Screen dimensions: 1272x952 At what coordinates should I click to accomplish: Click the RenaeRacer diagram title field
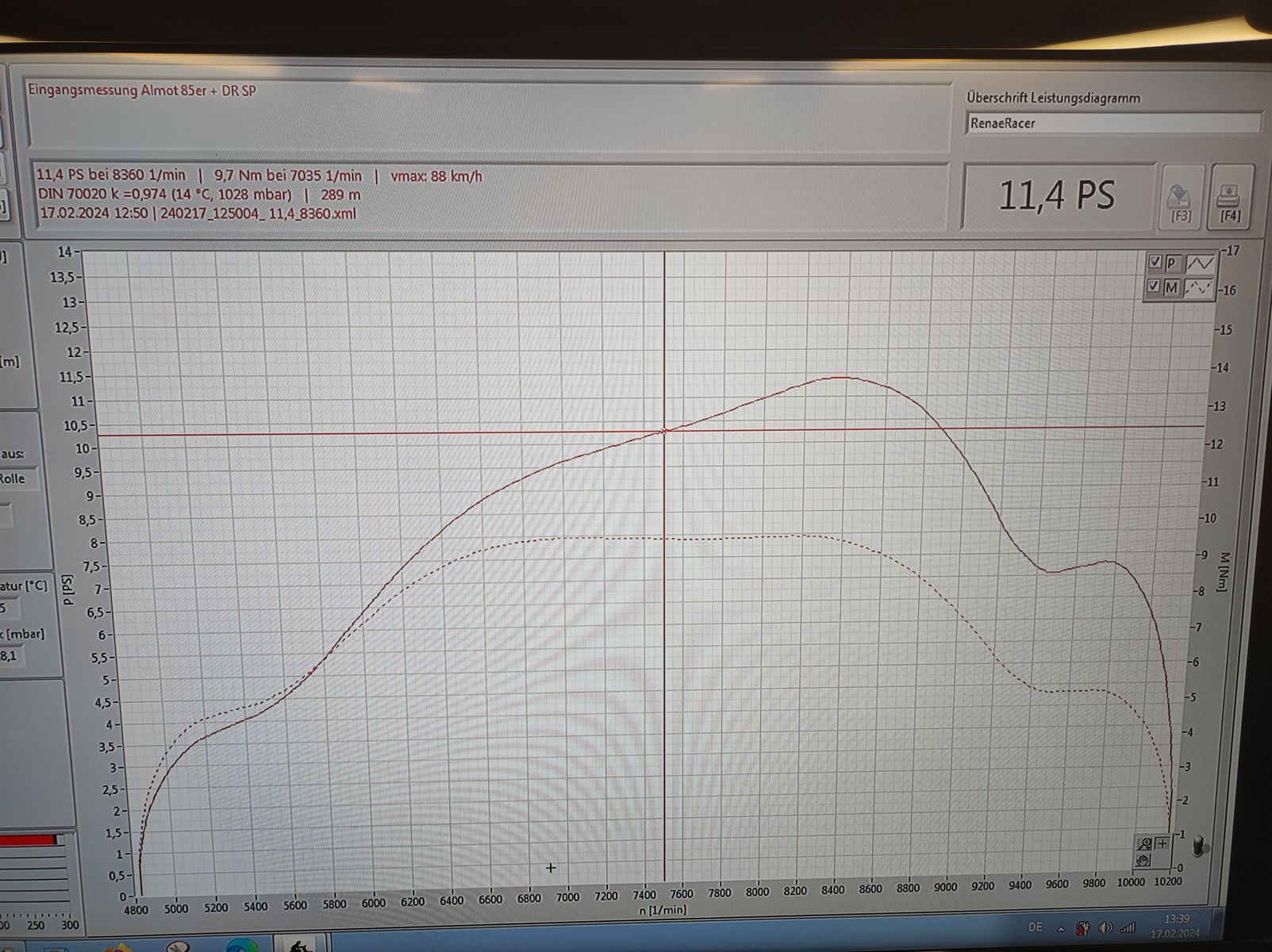click(x=1113, y=124)
